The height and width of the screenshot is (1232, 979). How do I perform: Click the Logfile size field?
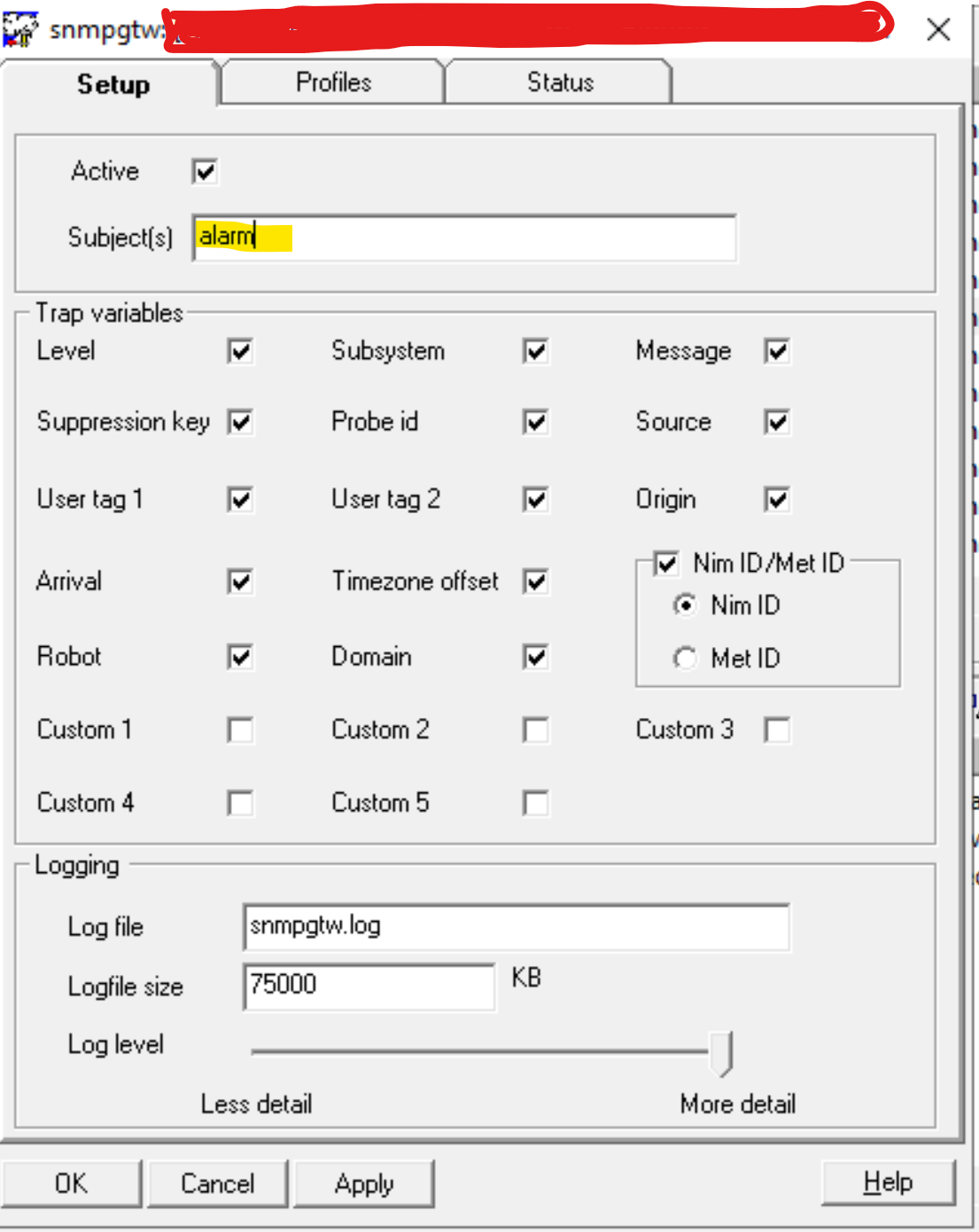point(369,986)
